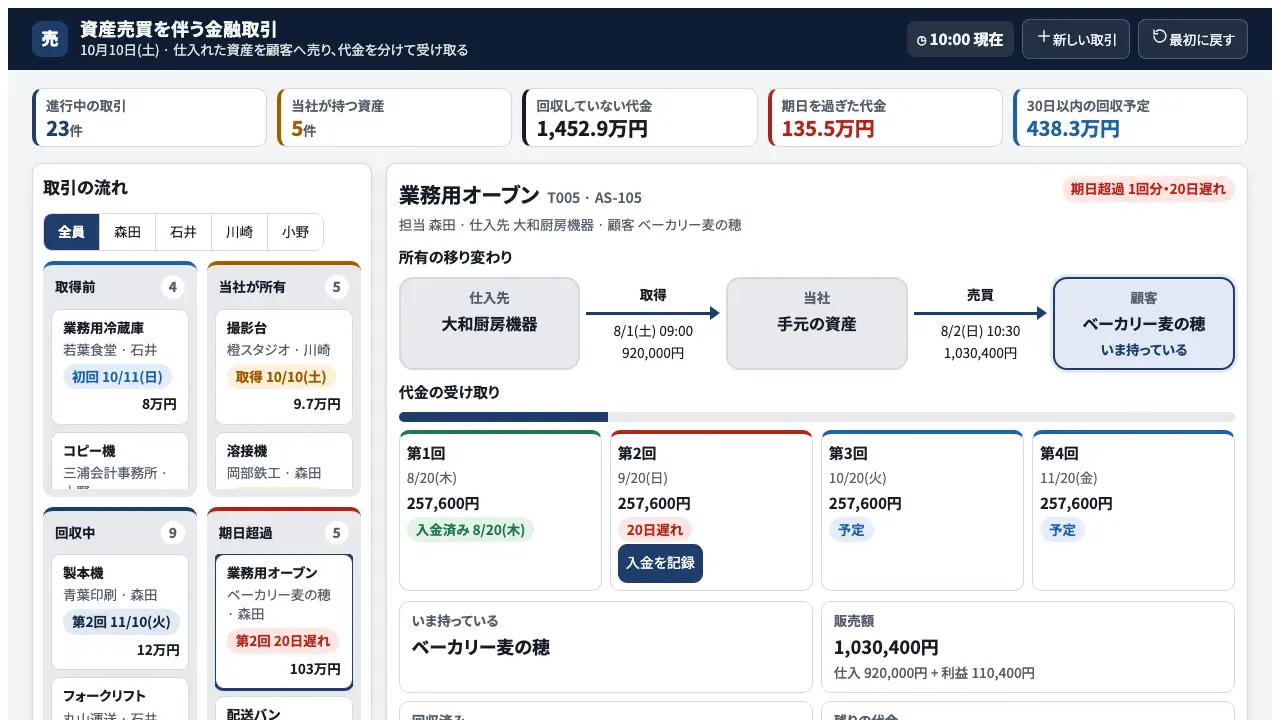Click the 当社 手元の資産 owner box
Viewport: 1280px width, 720px height.
817,324
